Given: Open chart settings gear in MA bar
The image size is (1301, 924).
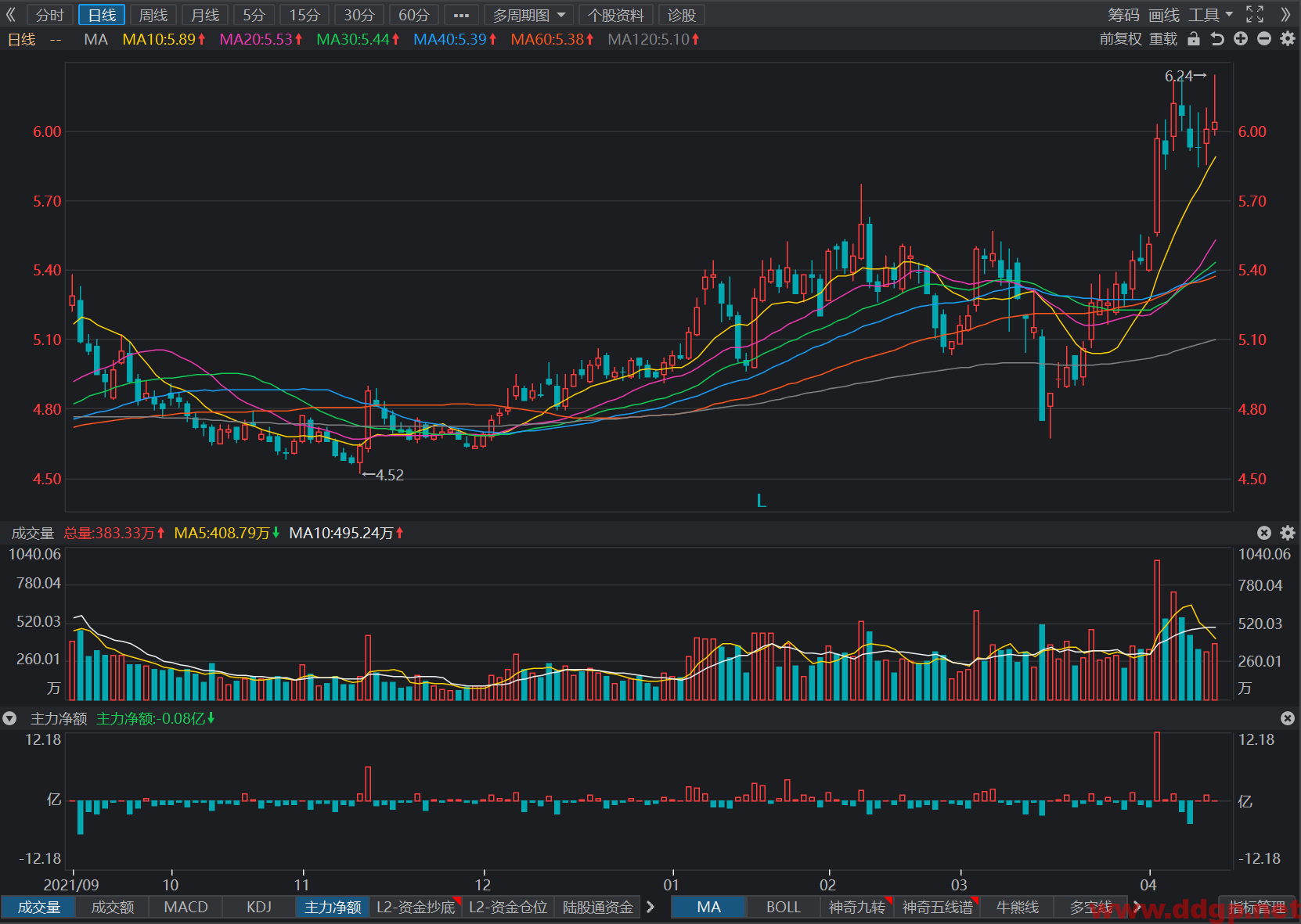Looking at the screenshot, I should coord(1288,39).
